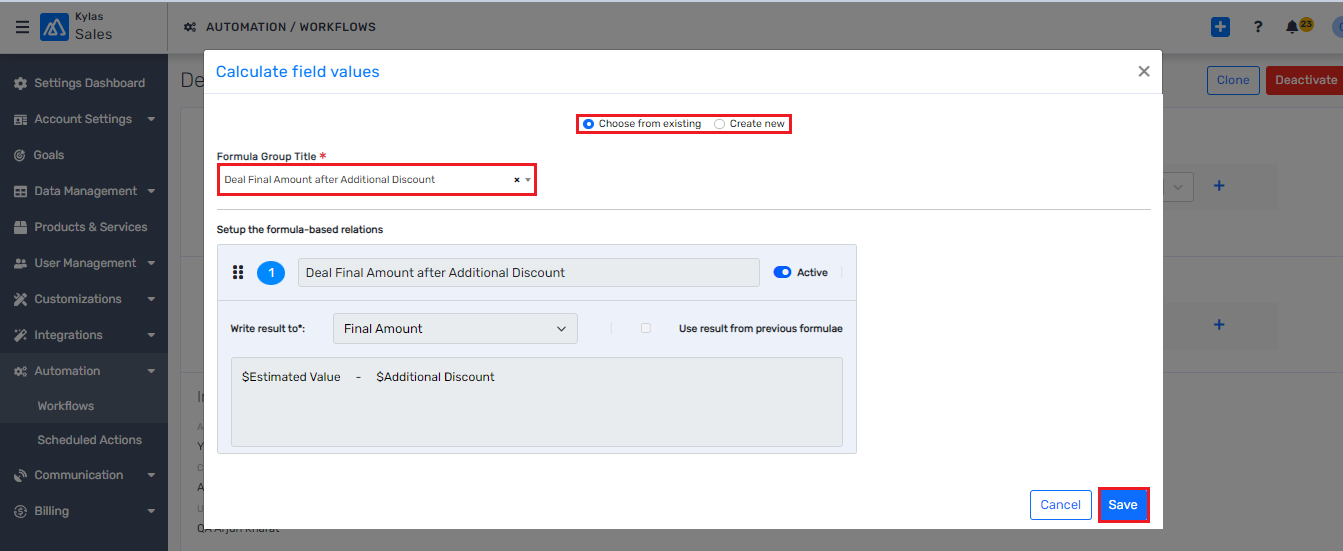Click the Save button
The height and width of the screenshot is (551, 1343).
pos(1123,505)
